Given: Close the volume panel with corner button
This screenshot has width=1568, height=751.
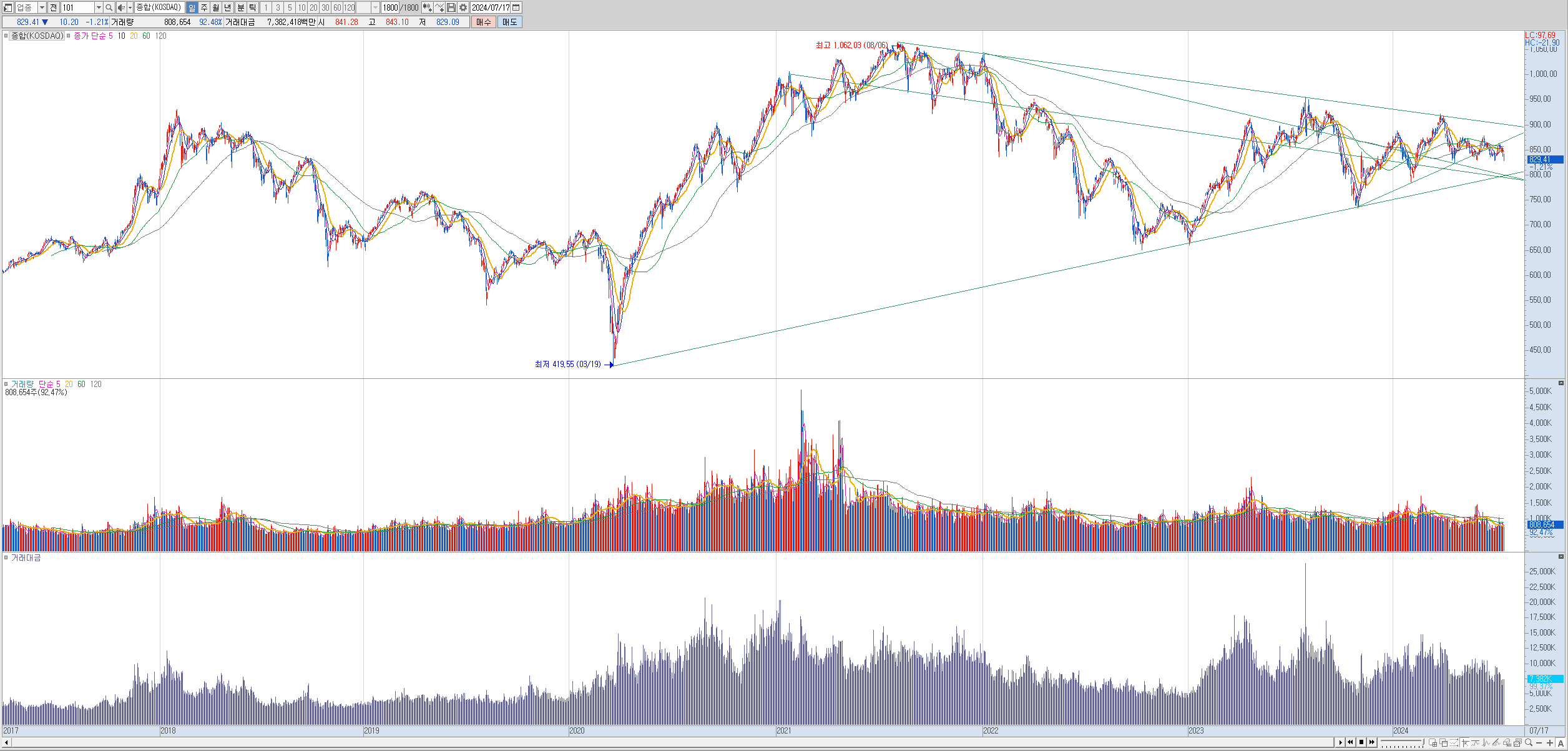Looking at the screenshot, I should pyautogui.click(x=1561, y=383).
